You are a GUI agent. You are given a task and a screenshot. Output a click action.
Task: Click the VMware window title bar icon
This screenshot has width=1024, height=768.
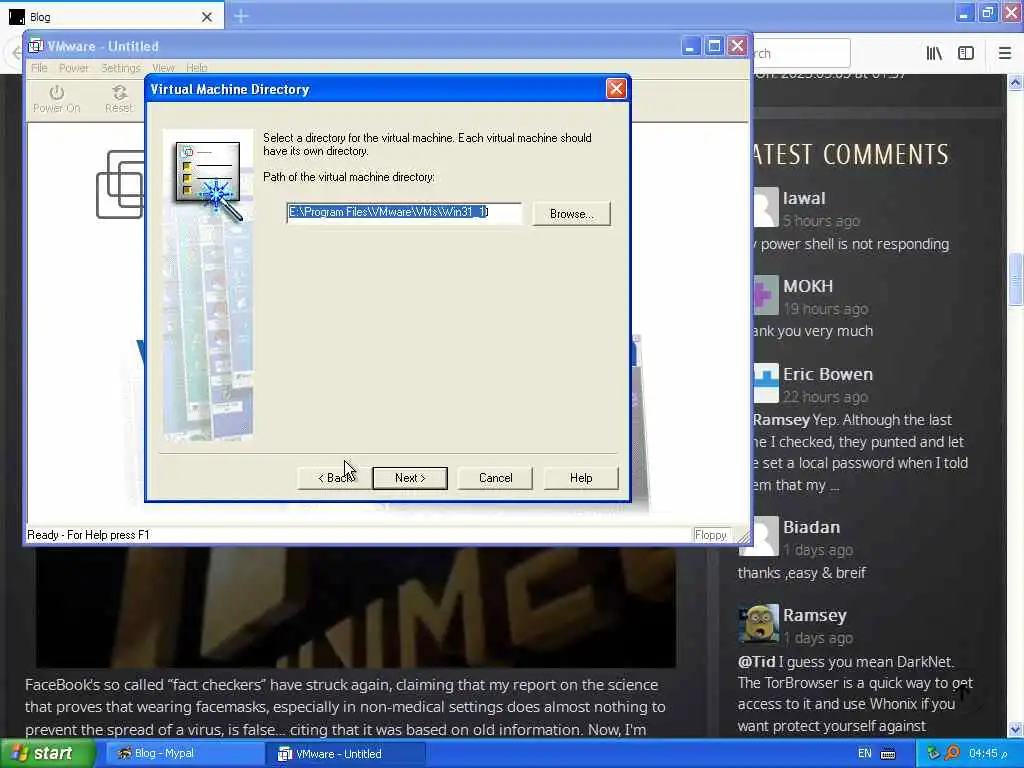click(35, 46)
